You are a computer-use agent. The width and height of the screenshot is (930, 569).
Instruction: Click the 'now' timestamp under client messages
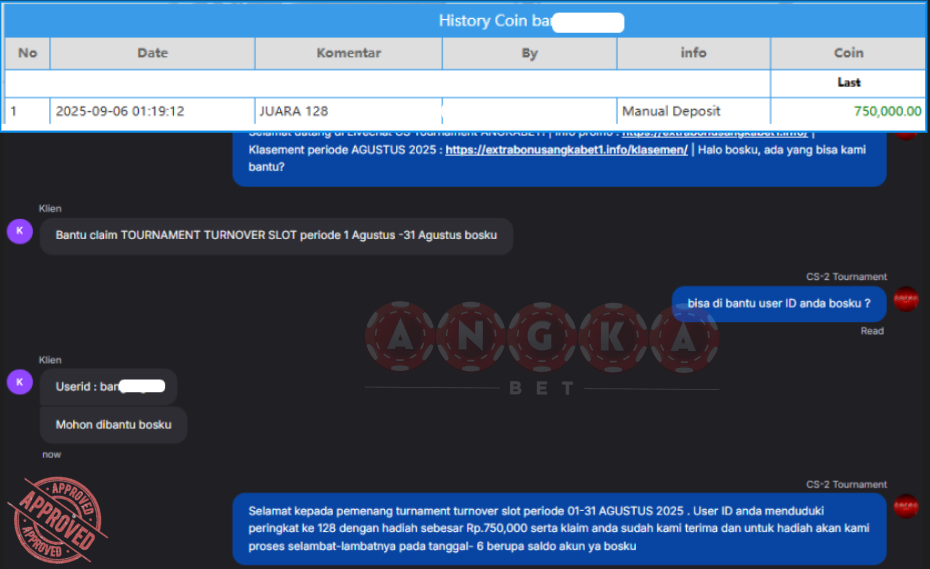52,454
